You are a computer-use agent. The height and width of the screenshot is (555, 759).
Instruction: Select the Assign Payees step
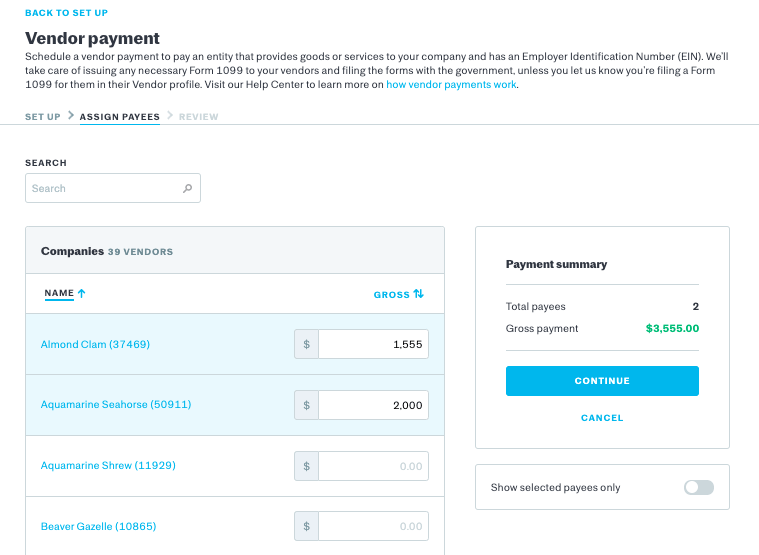coord(120,117)
